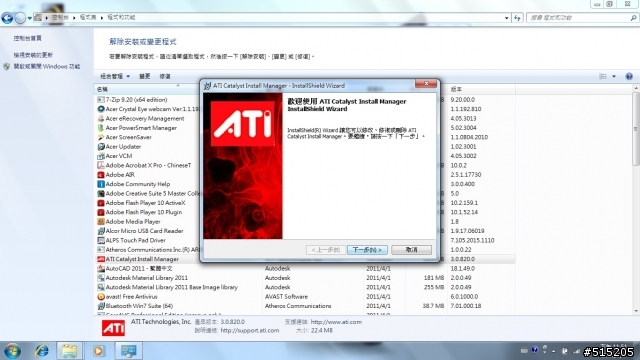Screen dimensions: 640x360
Task: Expand the 組合管理 dropdown menu
Action: click(115, 76)
